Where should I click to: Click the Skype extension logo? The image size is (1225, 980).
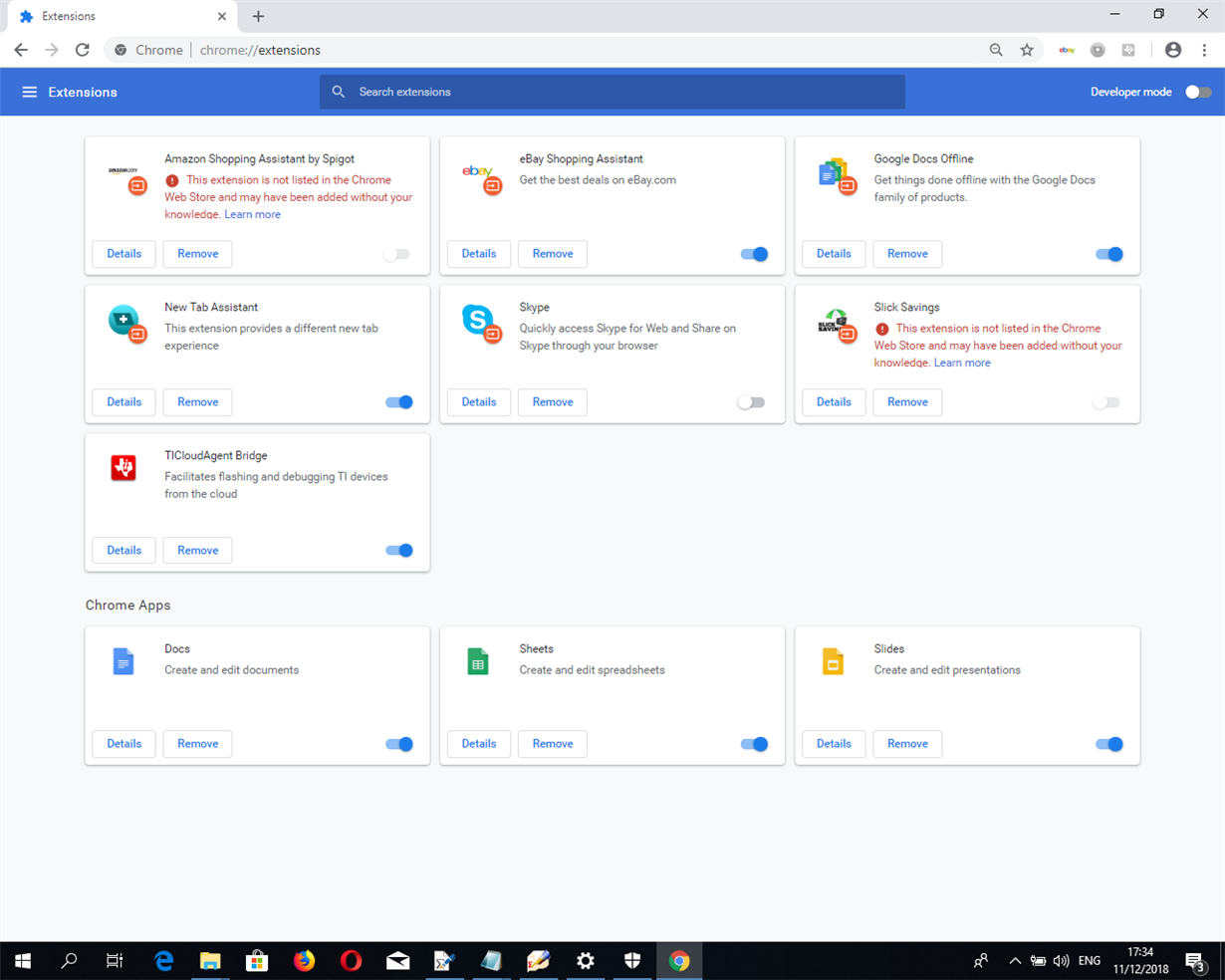[480, 324]
